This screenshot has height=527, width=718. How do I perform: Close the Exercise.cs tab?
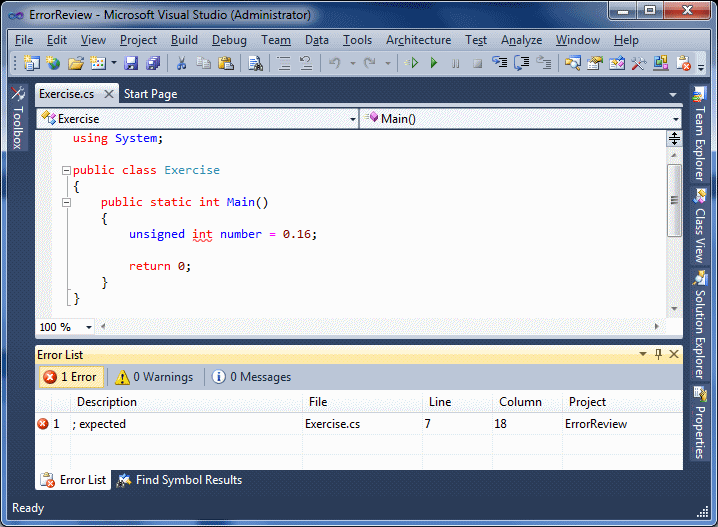pos(109,94)
